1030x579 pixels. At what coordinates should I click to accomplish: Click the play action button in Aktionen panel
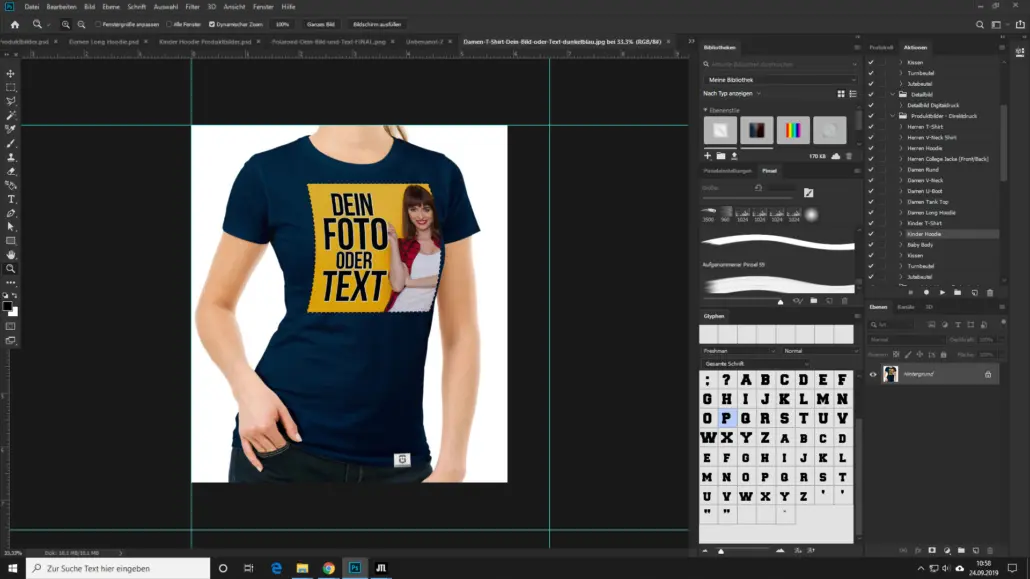(942, 292)
